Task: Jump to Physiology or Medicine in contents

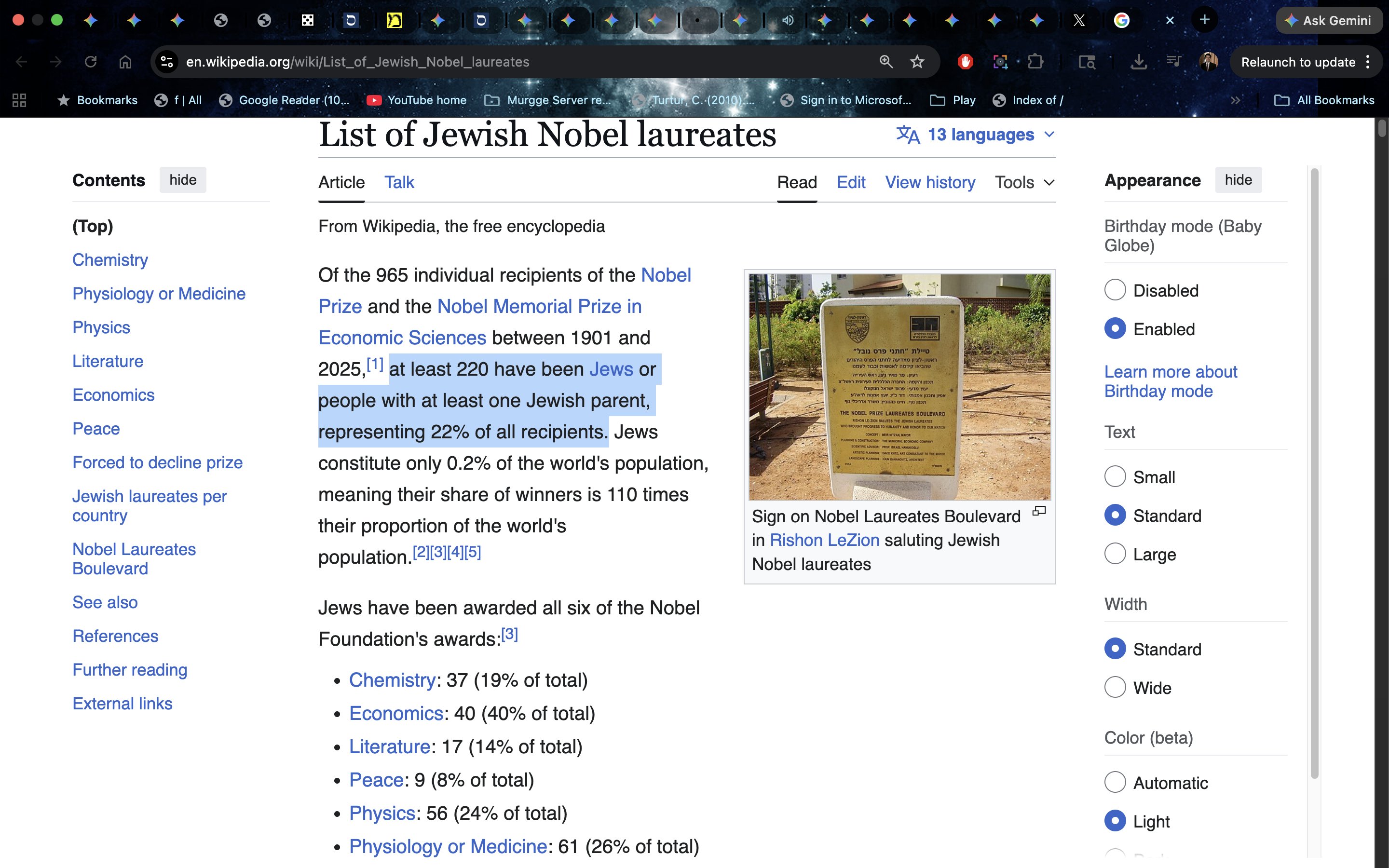Action: coord(158,294)
